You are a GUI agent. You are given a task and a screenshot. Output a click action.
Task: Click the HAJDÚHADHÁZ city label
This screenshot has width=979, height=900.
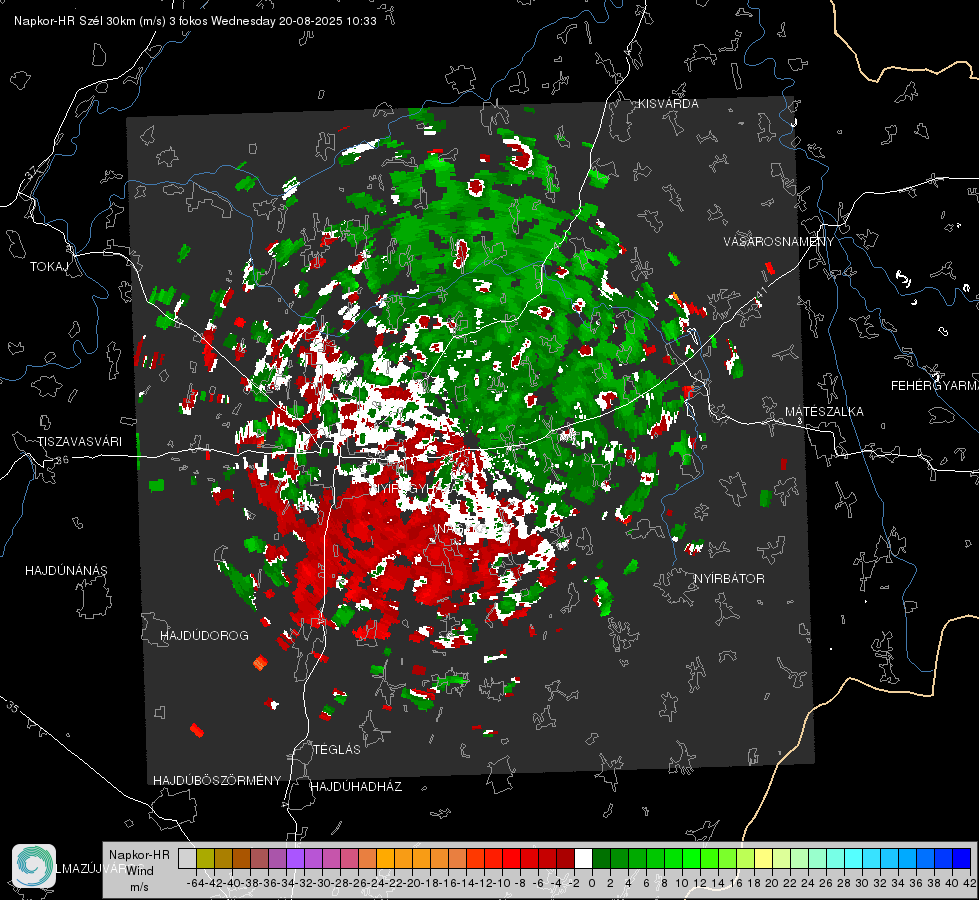tap(356, 787)
